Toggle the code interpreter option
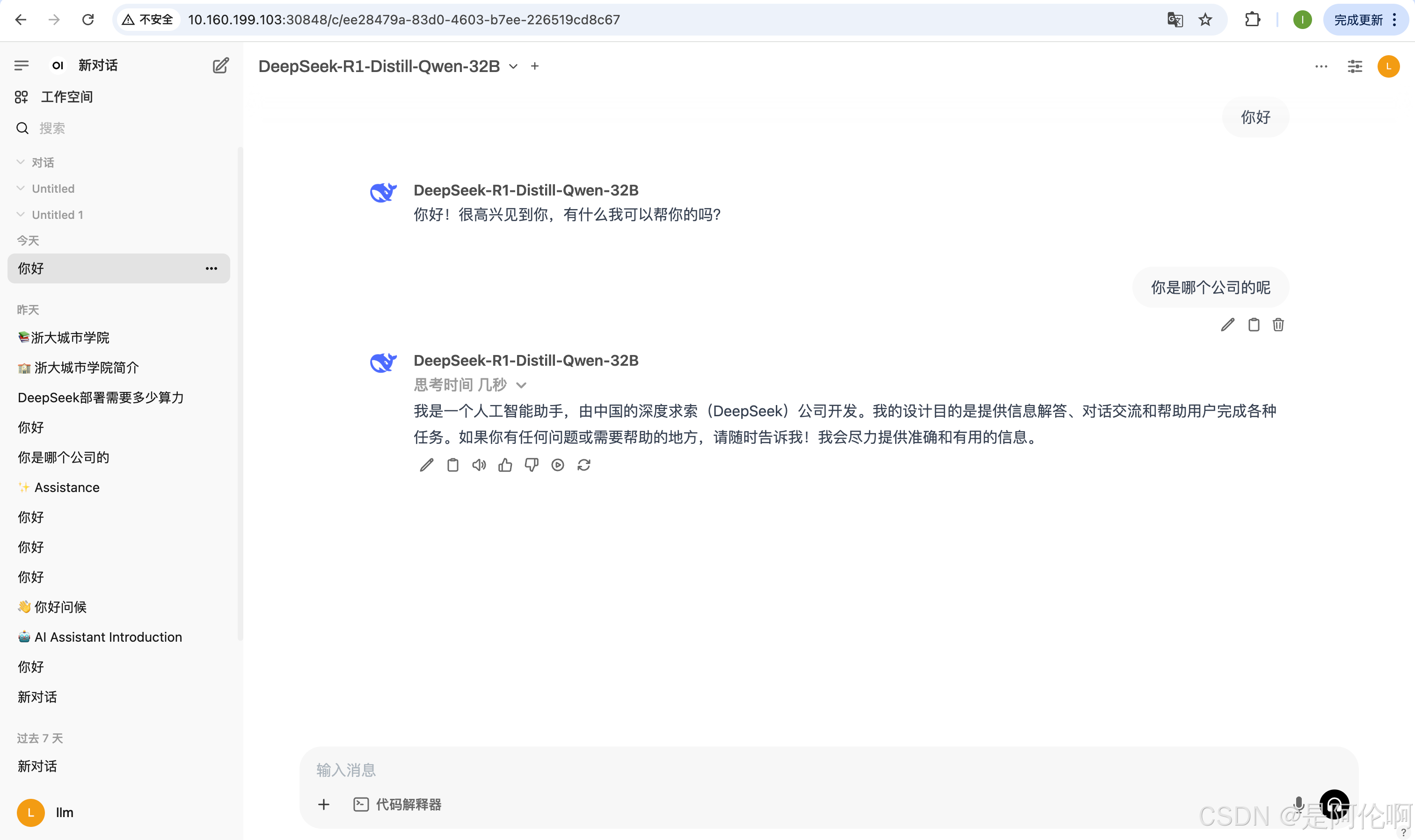Screen dimensions: 1415x840 click(397, 804)
